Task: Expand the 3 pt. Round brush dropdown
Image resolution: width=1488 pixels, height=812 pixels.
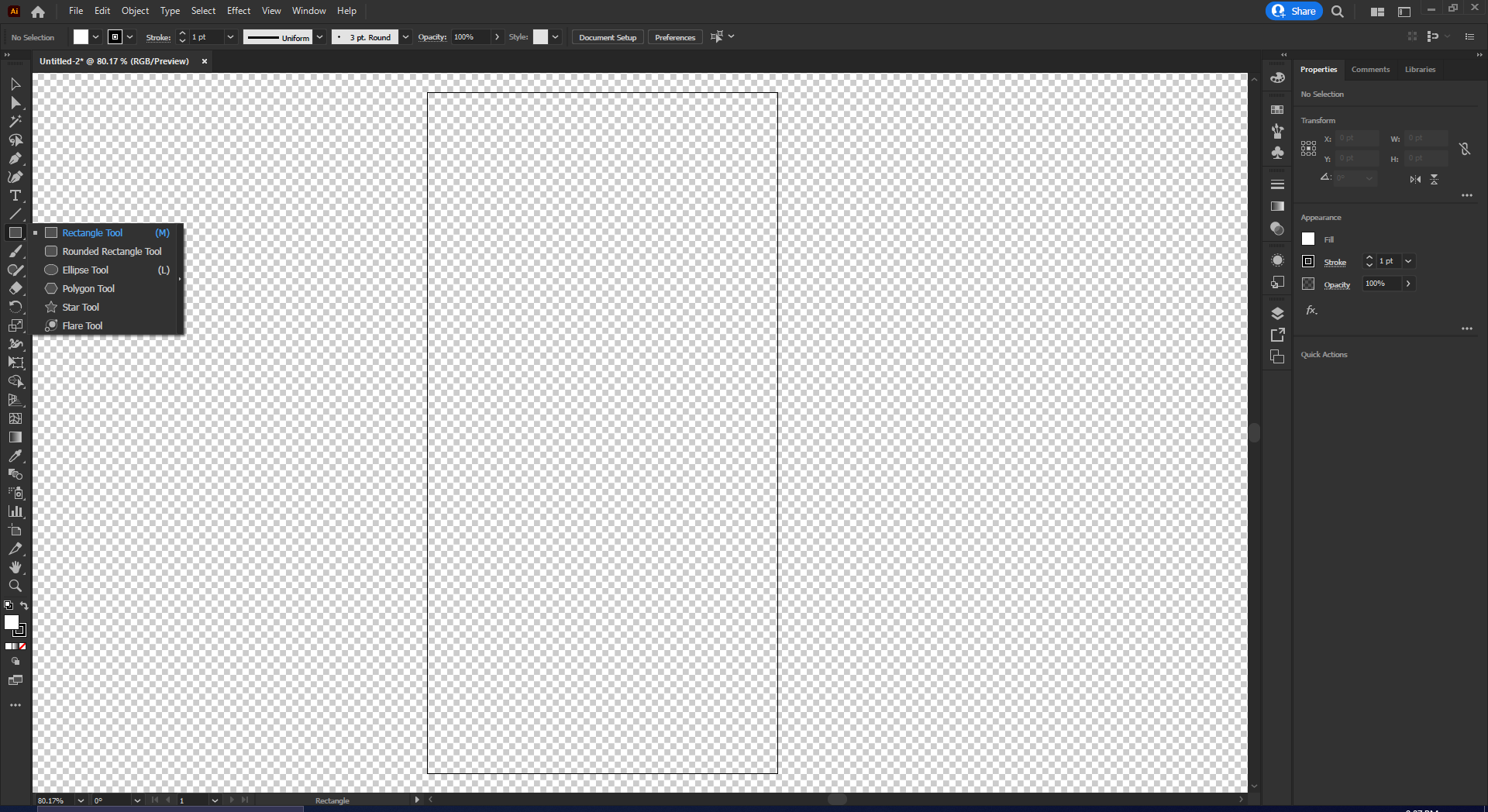Action: [x=405, y=36]
